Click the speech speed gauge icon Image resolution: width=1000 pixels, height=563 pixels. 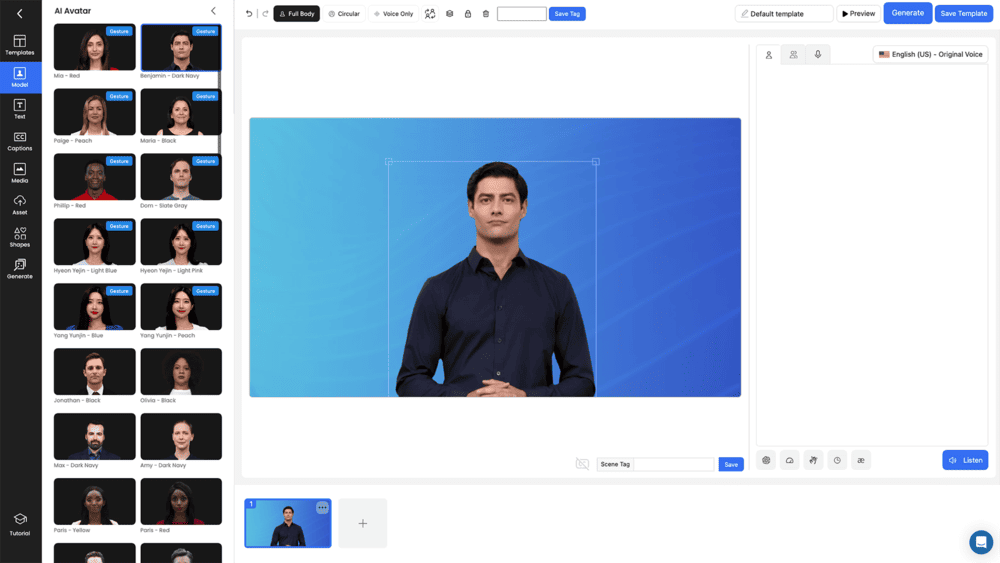click(790, 460)
